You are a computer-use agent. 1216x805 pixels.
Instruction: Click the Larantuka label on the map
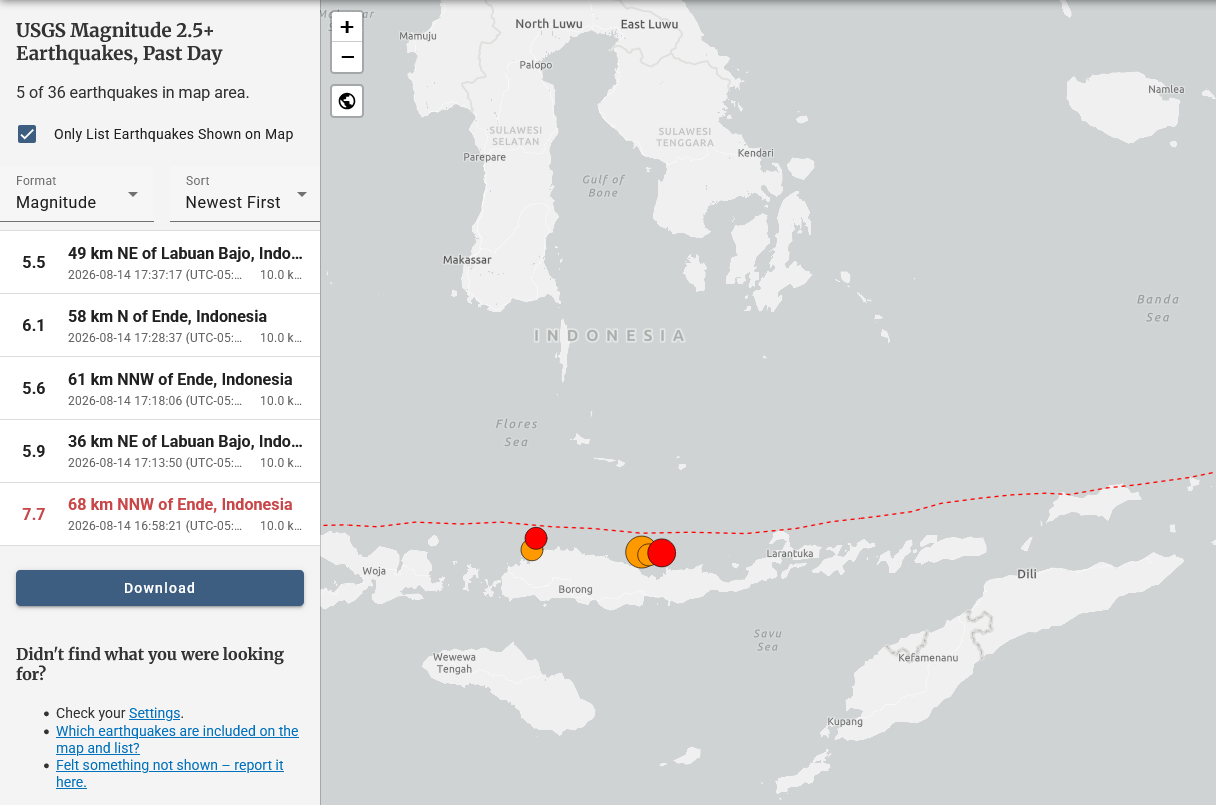click(x=790, y=553)
